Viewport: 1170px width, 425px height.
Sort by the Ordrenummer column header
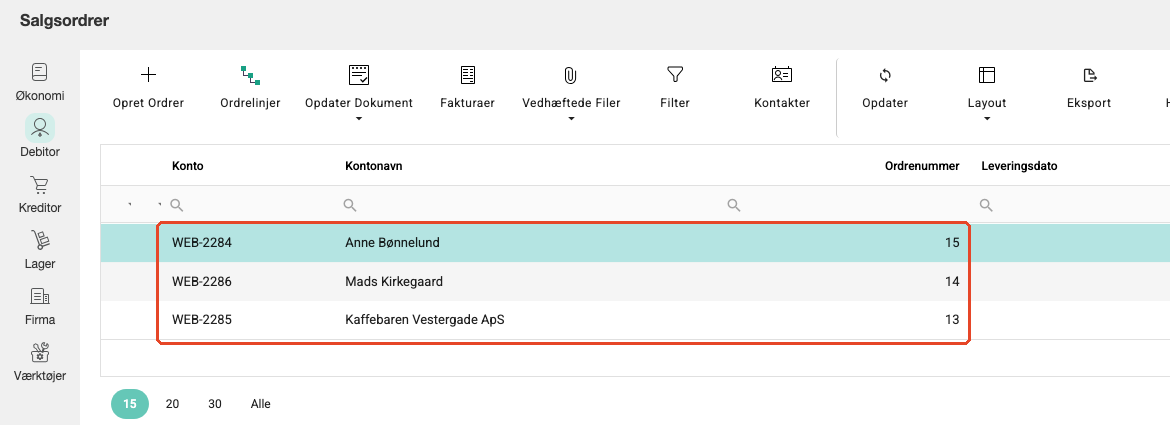[x=922, y=166]
